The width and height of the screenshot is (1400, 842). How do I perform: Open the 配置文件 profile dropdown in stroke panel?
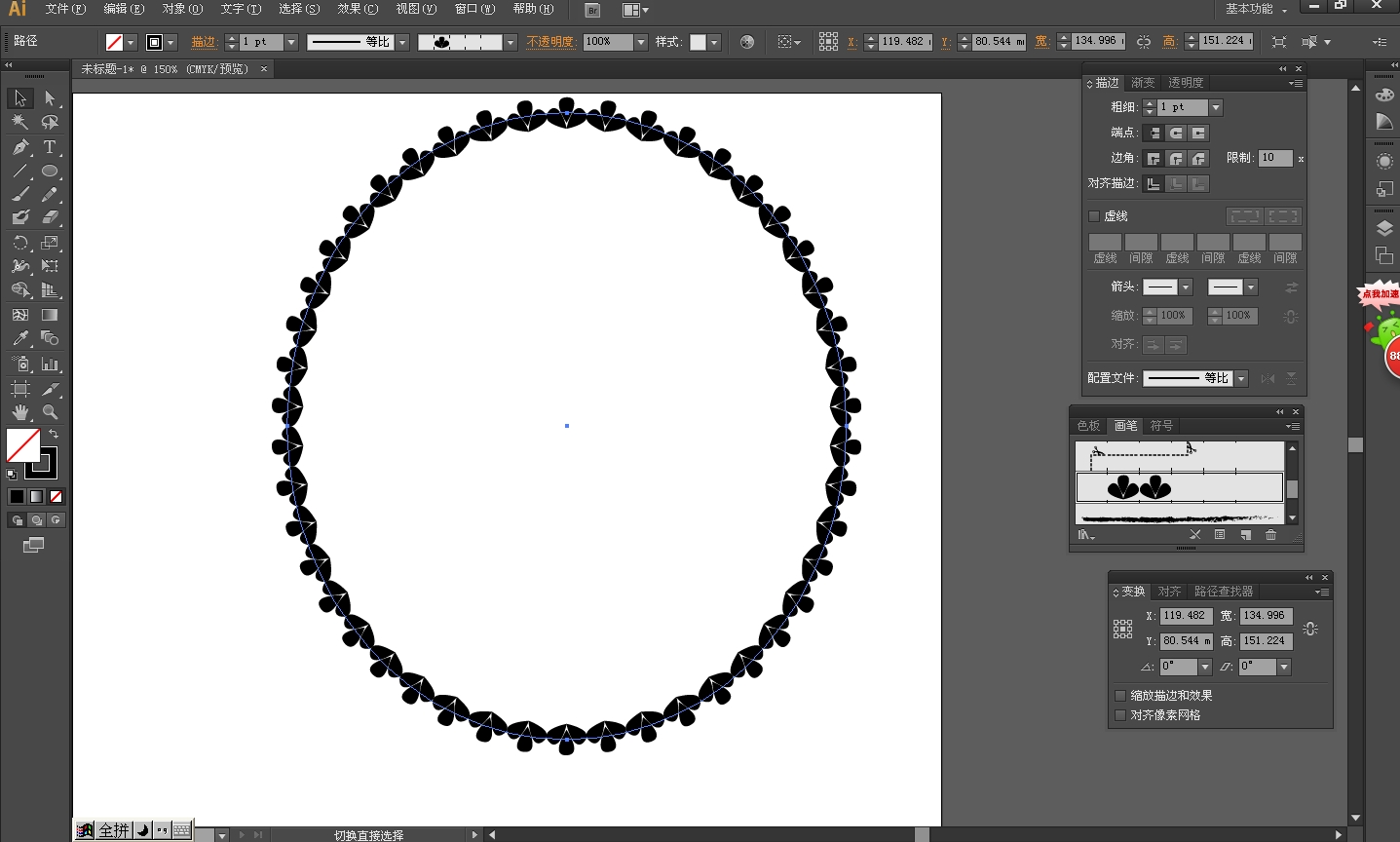pyautogui.click(x=1241, y=378)
